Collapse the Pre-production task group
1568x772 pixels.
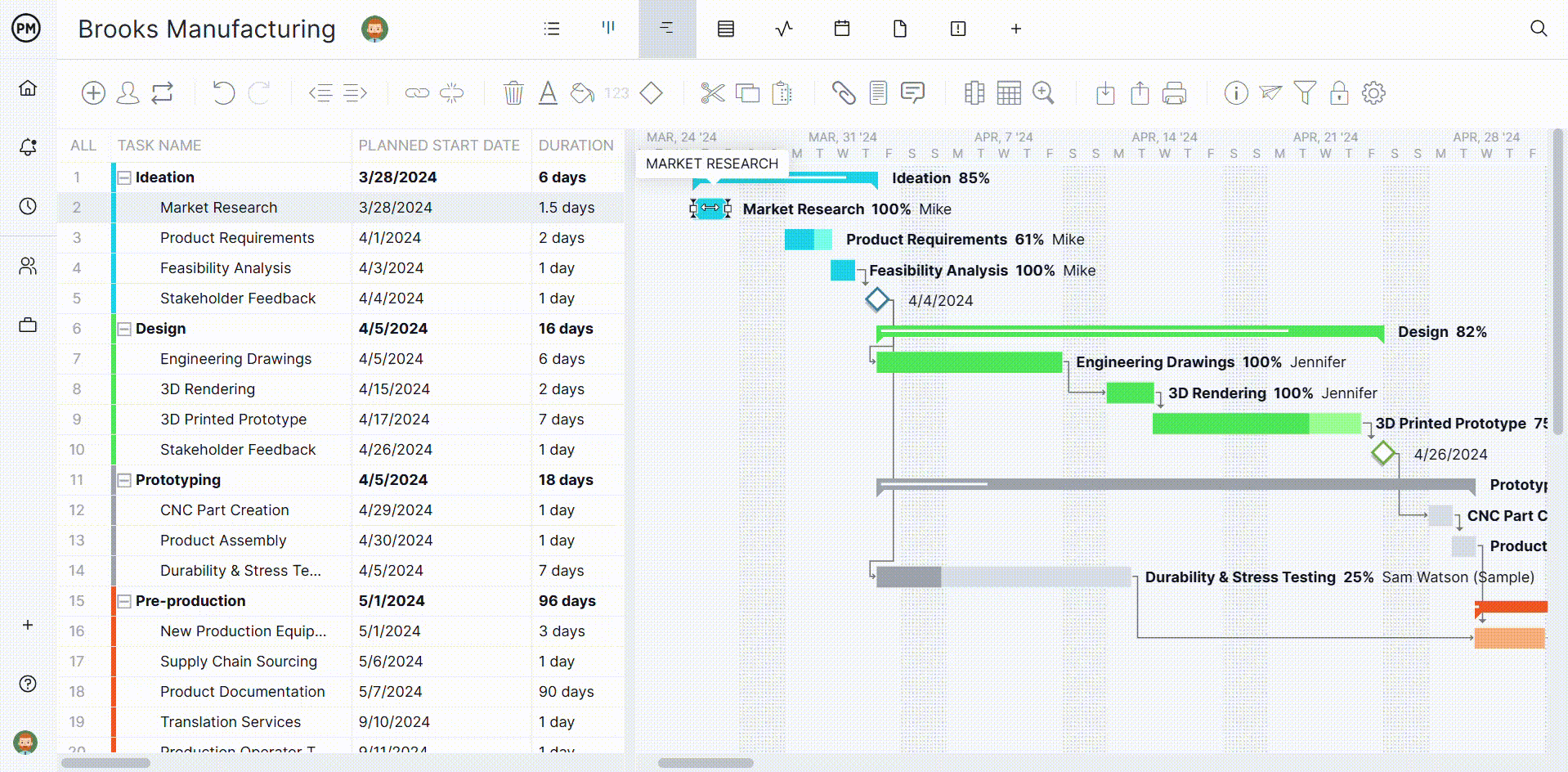(x=124, y=601)
